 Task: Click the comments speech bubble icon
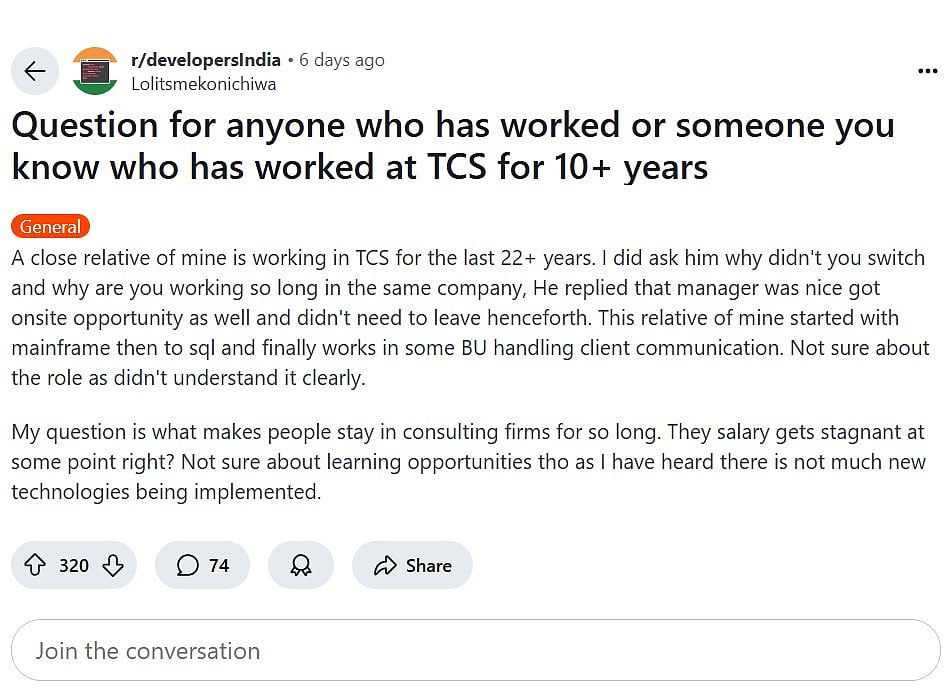click(187, 566)
